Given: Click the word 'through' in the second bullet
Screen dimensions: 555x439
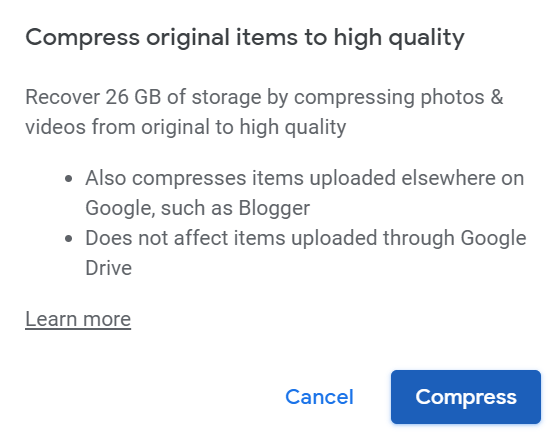Looking at the screenshot, I should 419,238.
